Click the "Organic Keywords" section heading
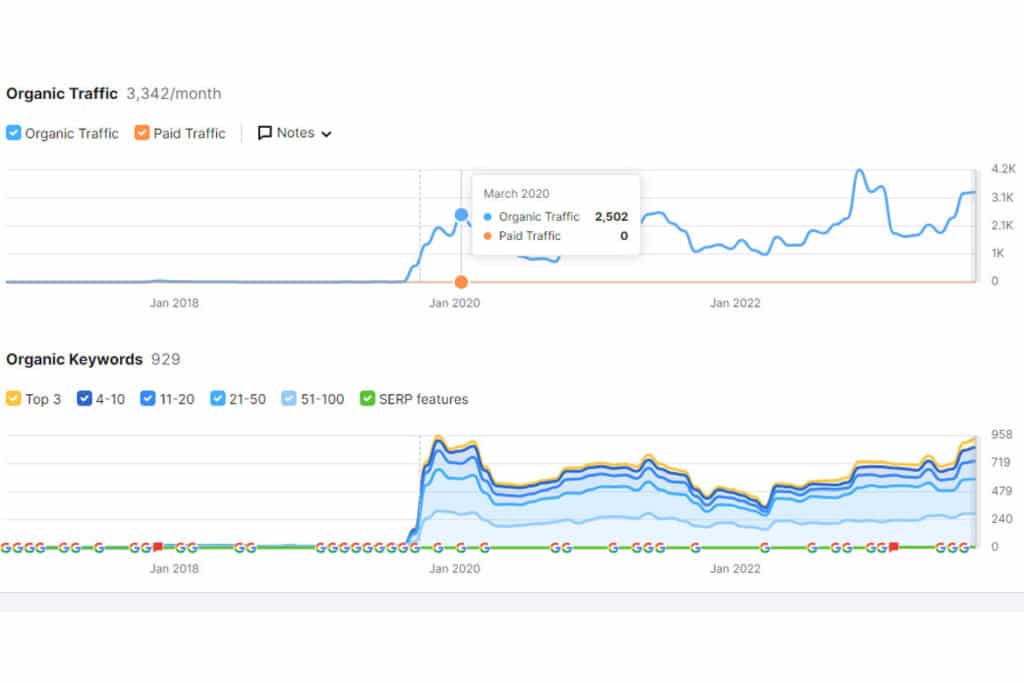Viewport: 1024px width, 683px height. pos(74,359)
